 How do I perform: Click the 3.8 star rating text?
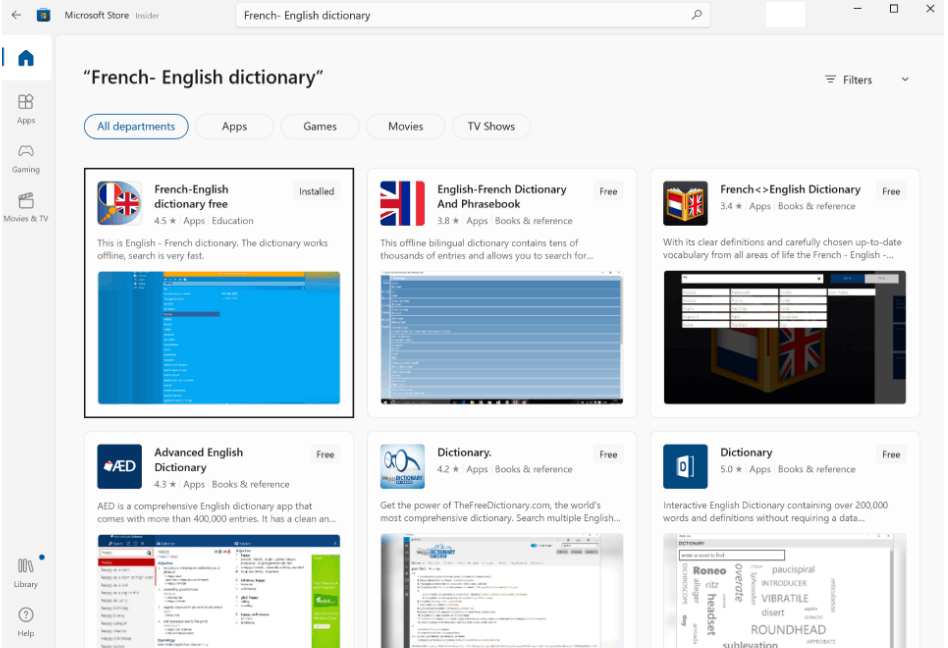pyautogui.click(x=448, y=221)
